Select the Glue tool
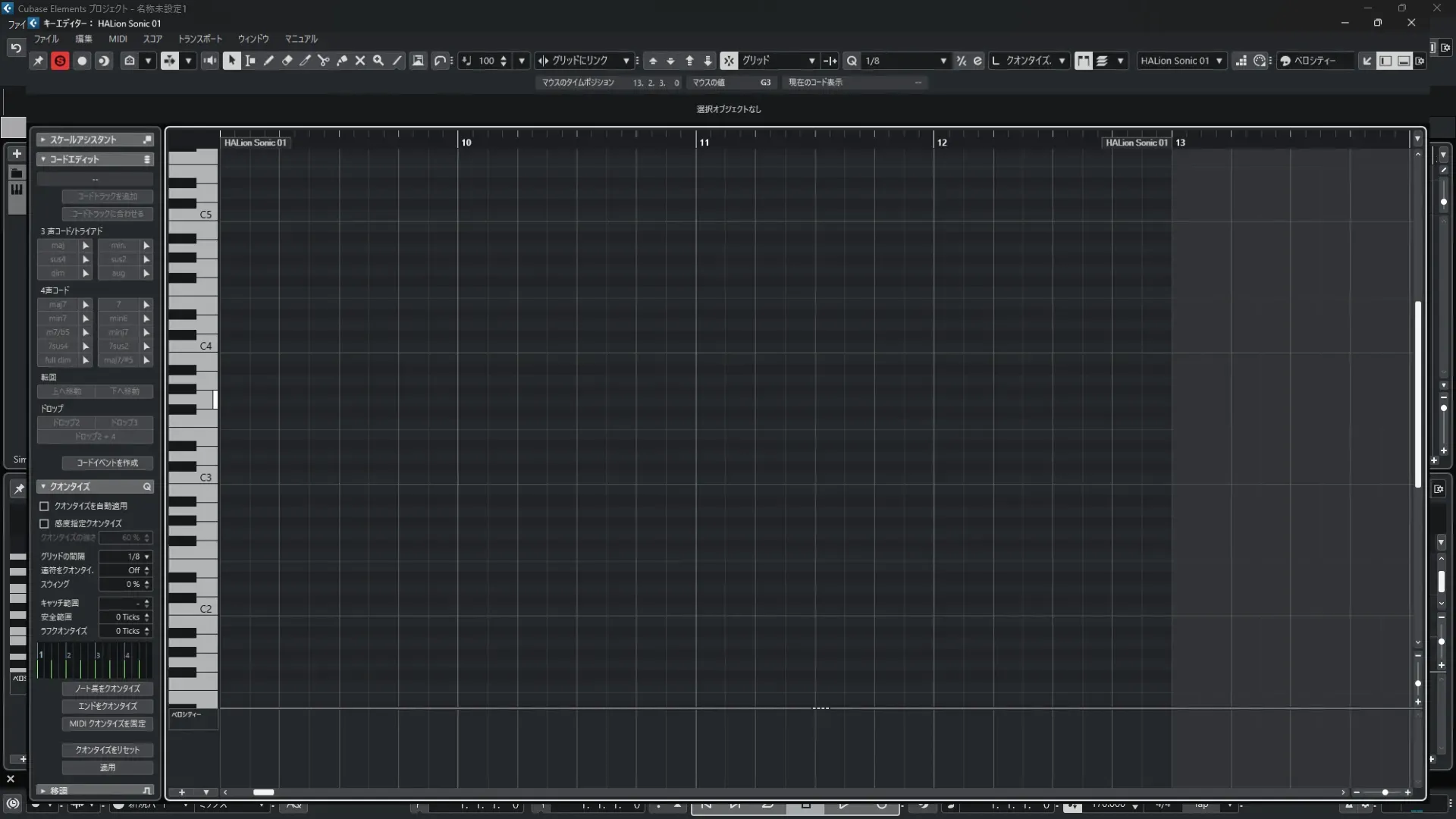The width and height of the screenshot is (1456, 819). pos(342,61)
